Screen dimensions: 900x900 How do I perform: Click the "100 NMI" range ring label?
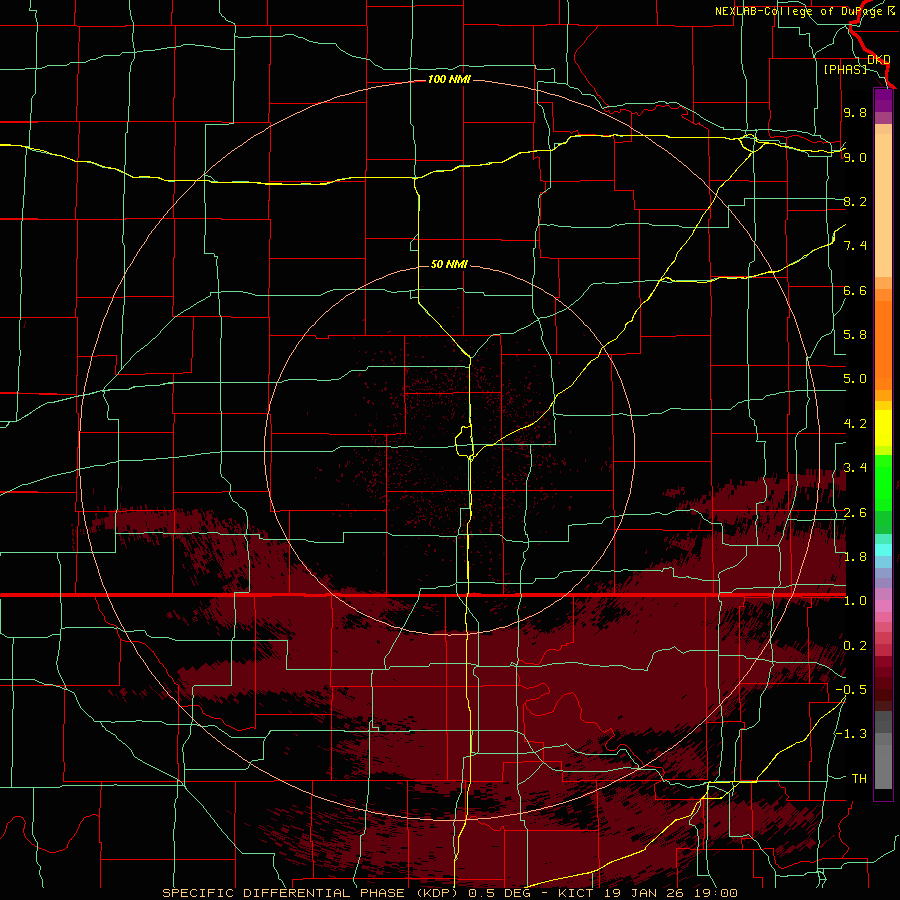click(449, 79)
